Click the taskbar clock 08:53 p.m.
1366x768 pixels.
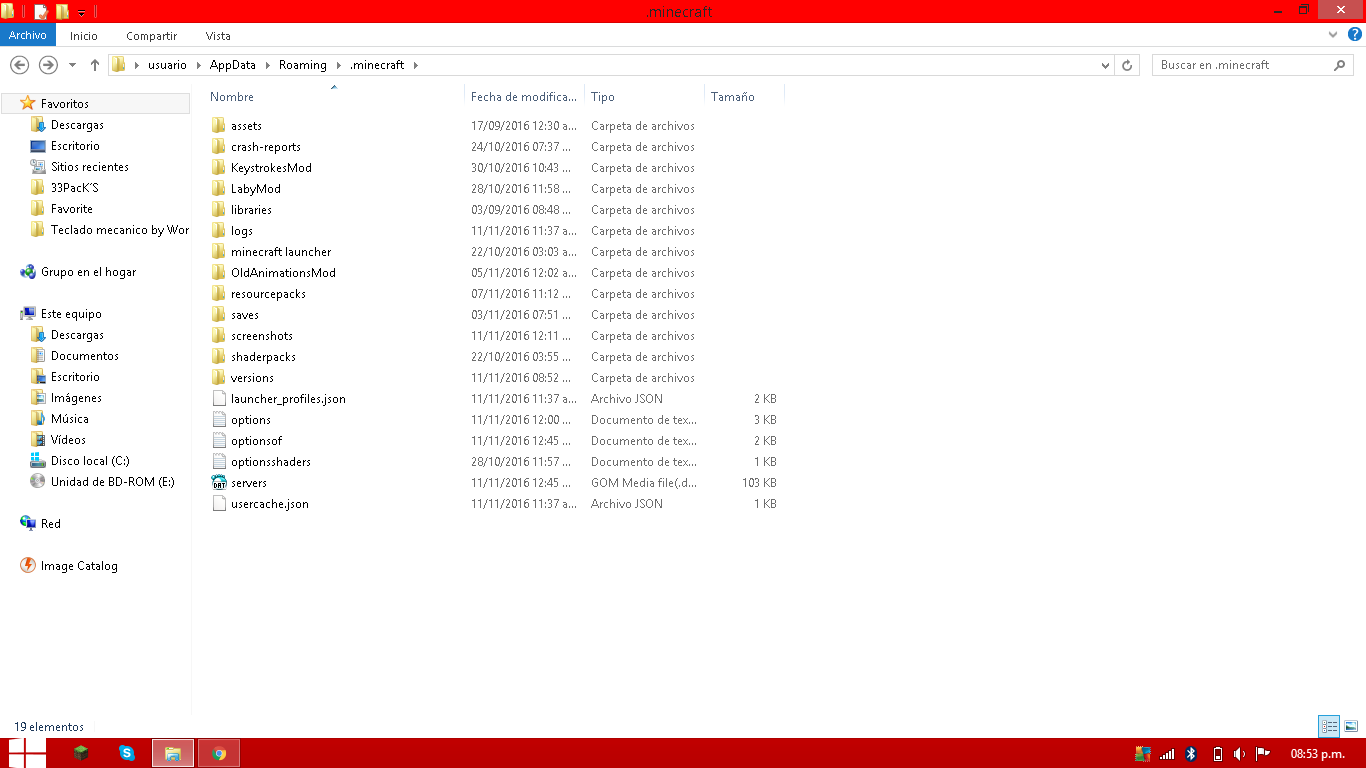pos(1317,754)
